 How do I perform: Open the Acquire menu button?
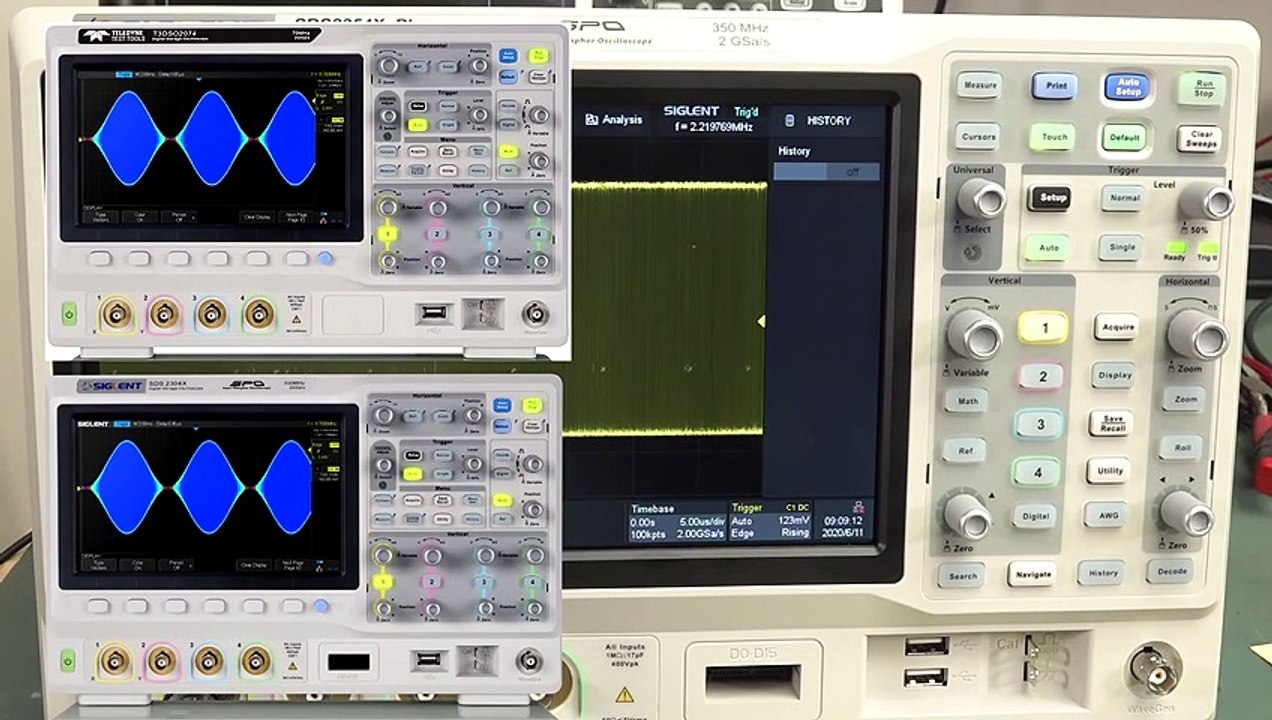(1115, 328)
